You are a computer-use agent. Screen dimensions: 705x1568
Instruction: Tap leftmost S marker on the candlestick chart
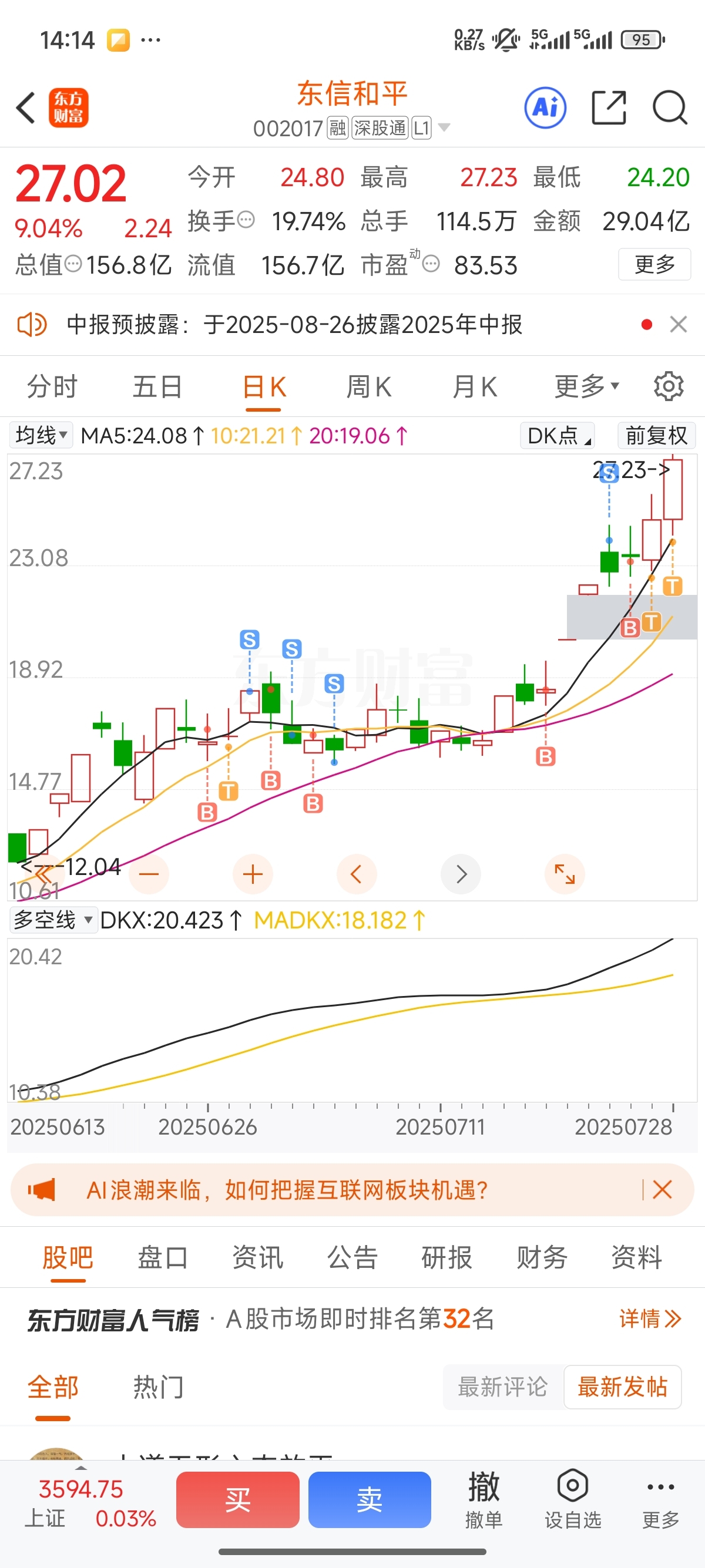(250, 640)
